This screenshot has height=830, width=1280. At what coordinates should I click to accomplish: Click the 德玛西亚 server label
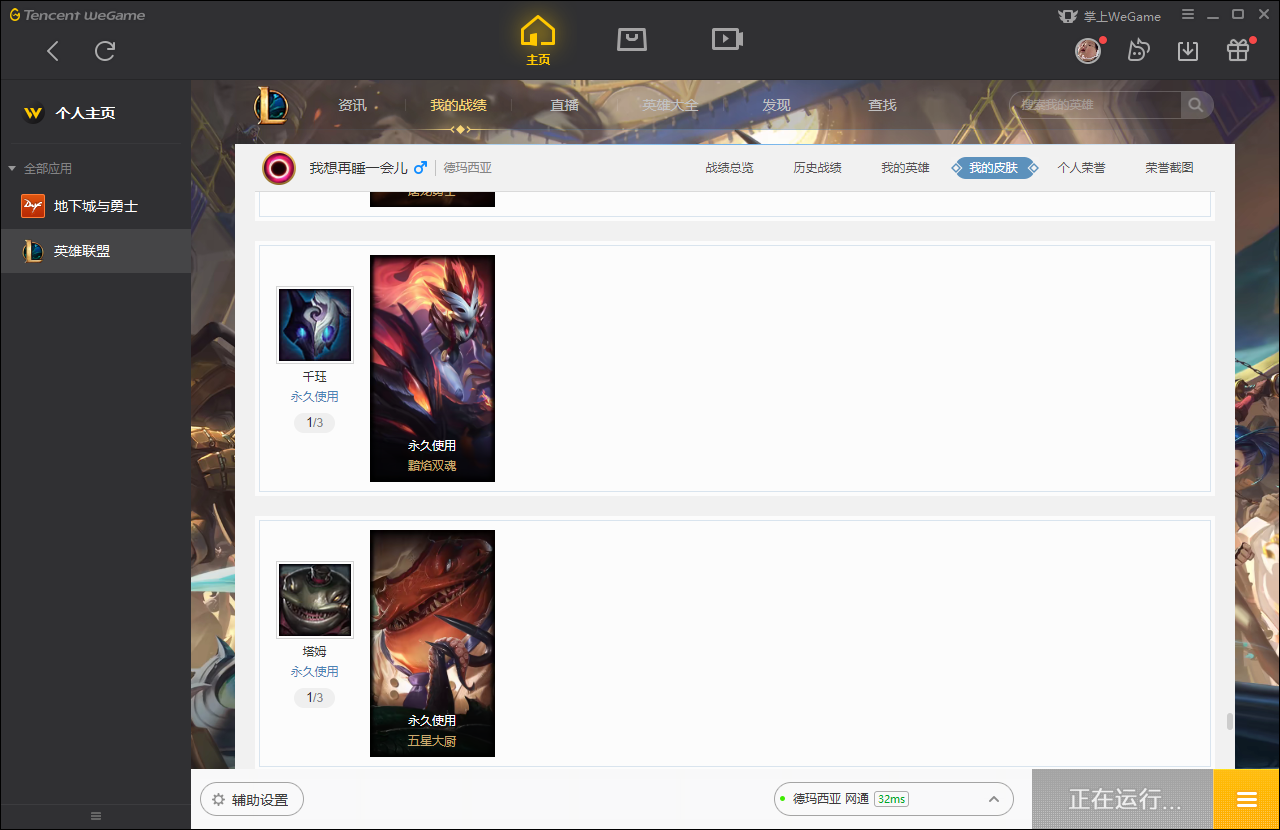click(x=468, y=168)
